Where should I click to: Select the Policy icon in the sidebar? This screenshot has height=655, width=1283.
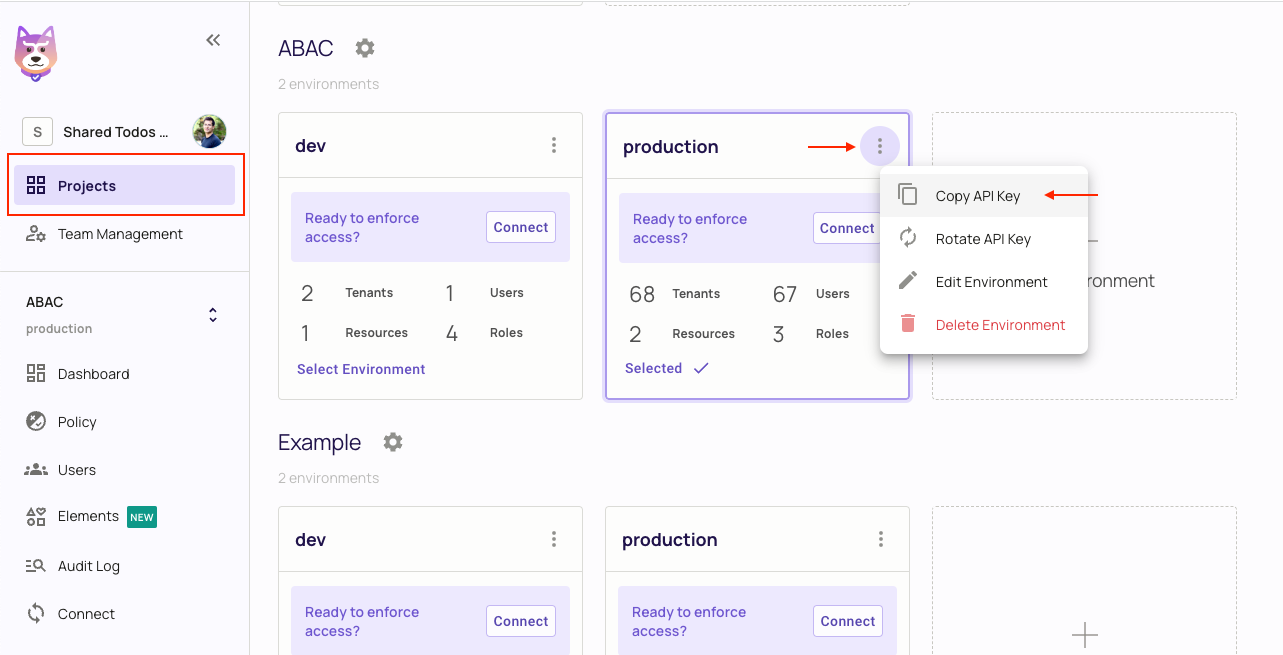point(35,421)
